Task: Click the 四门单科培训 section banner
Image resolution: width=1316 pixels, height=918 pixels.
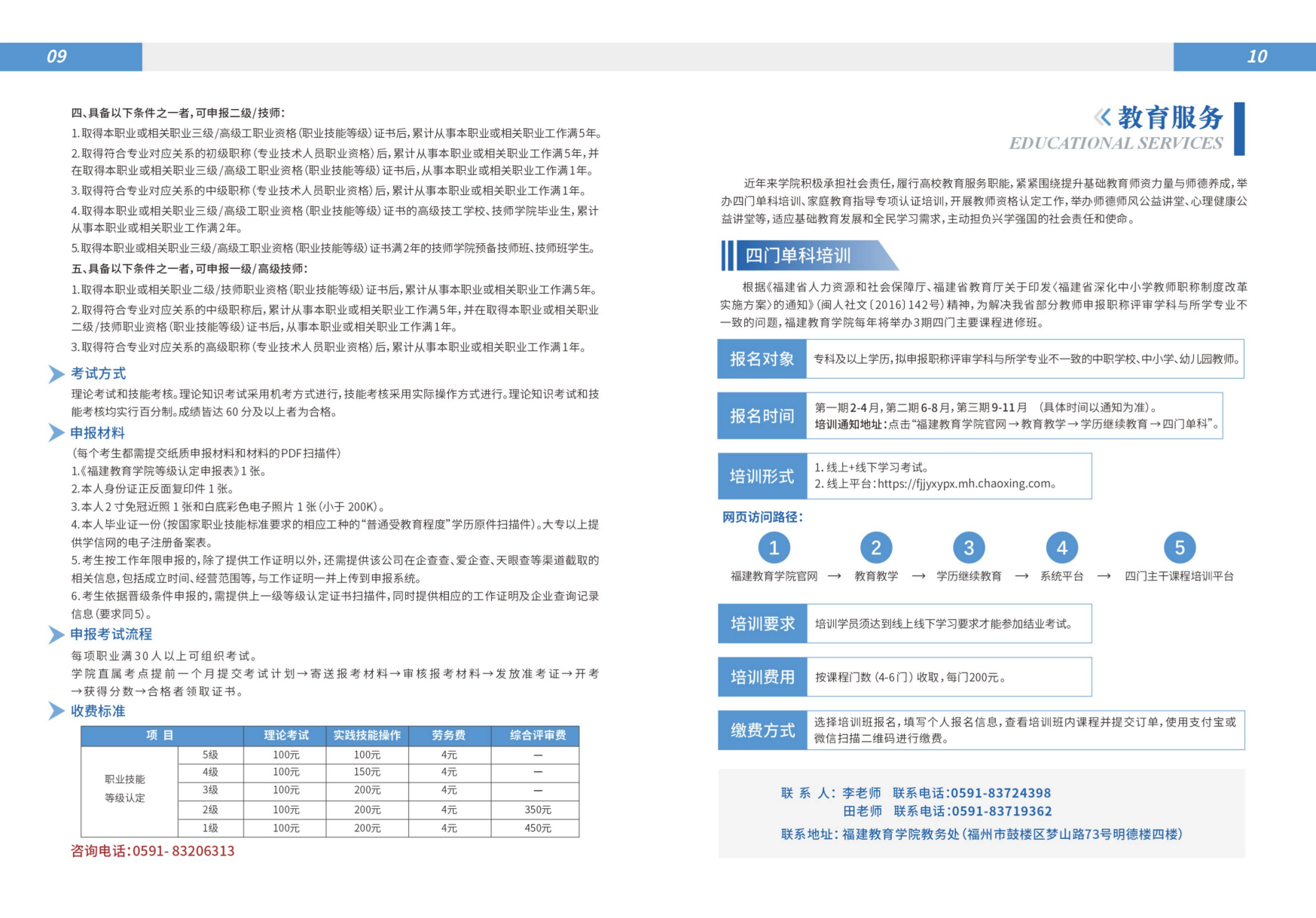Action: coord(810,255)
